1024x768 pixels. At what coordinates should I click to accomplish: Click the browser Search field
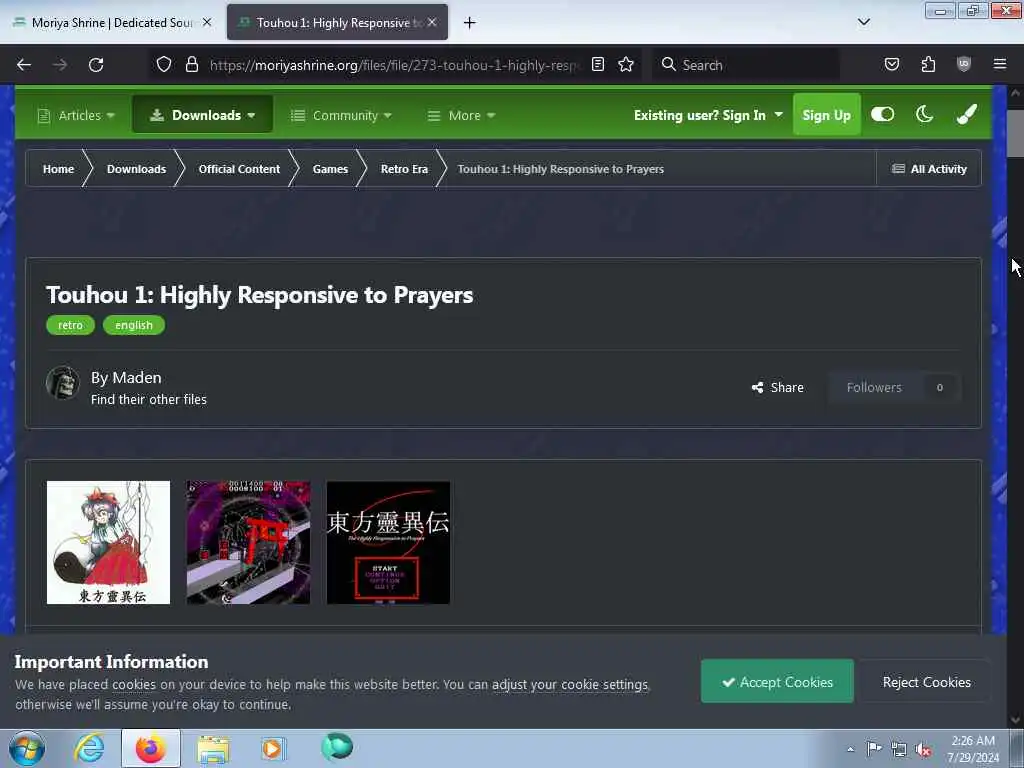click(746, 65)
